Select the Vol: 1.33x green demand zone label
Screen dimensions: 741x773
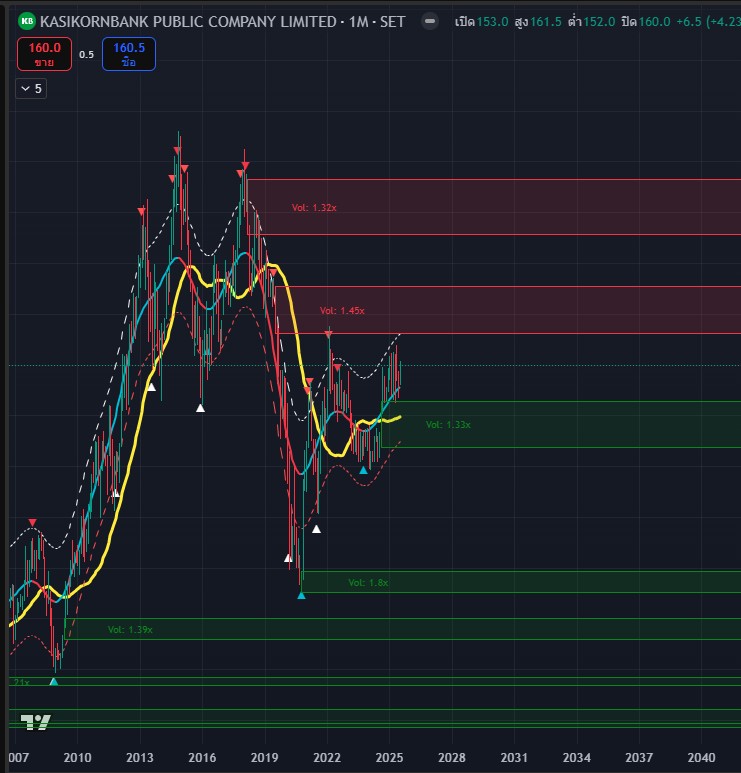(448, 424)
